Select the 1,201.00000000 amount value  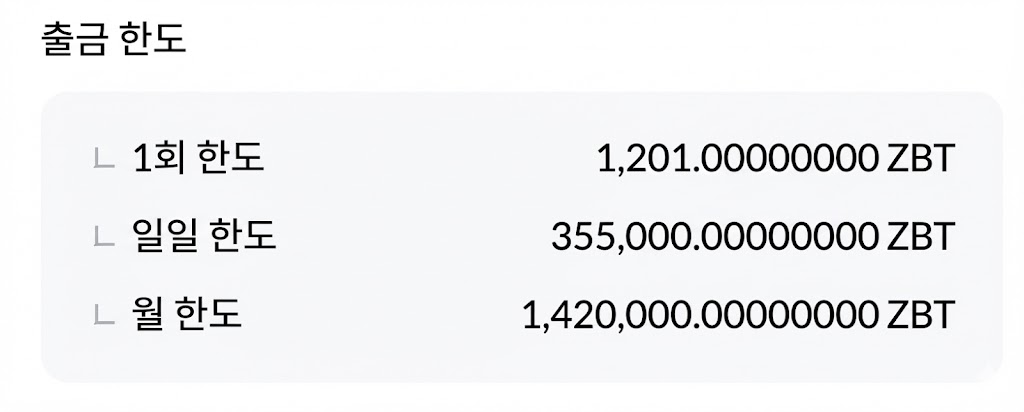(x=737, y=157)
